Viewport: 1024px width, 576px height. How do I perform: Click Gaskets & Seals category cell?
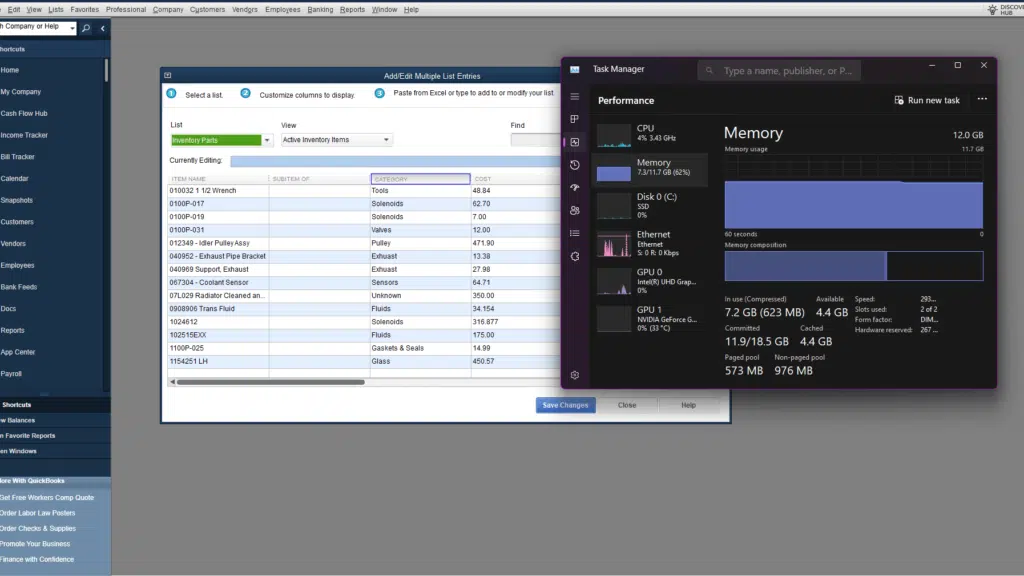[x=420, y=348]
